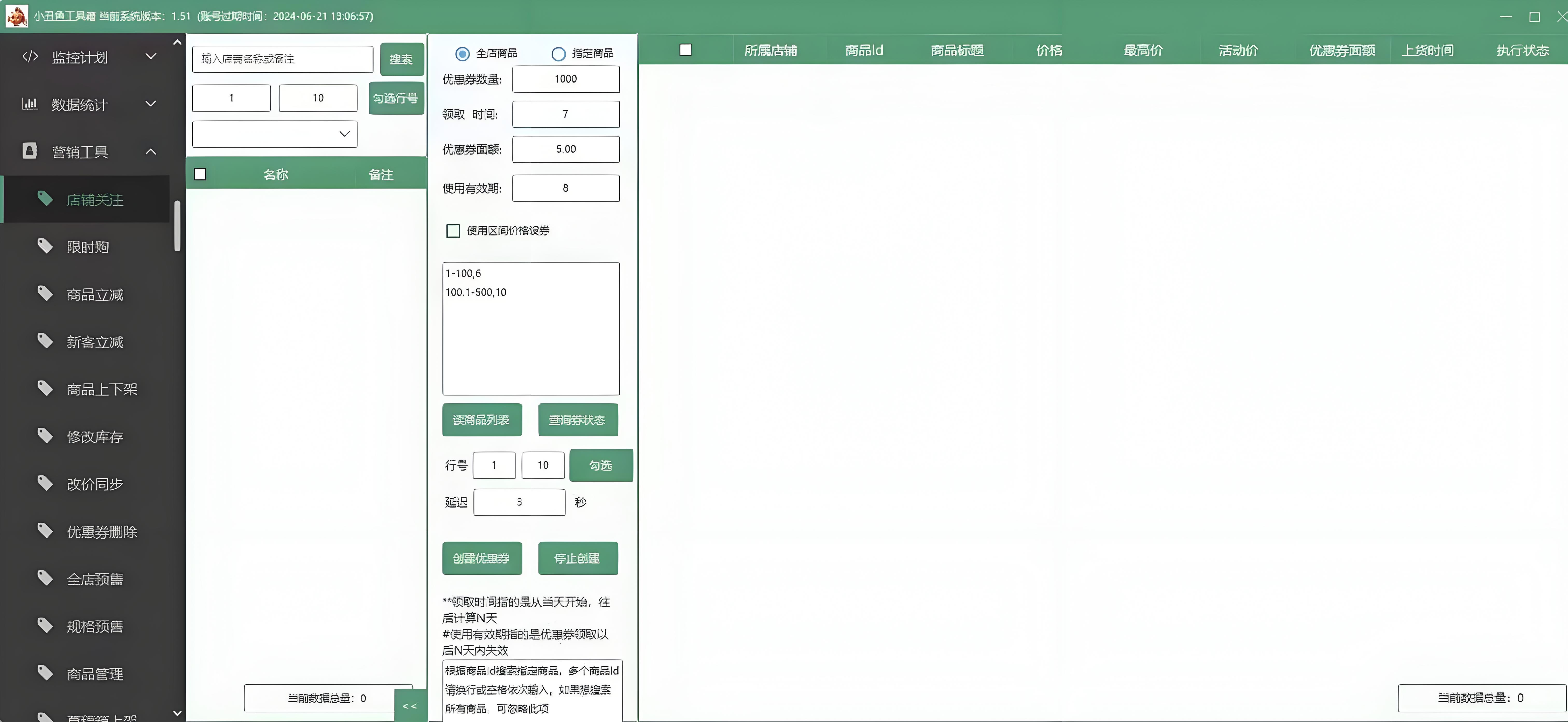Click the badge icon beside 营销工具
The image size is (1568, 722).
point(30,151)
